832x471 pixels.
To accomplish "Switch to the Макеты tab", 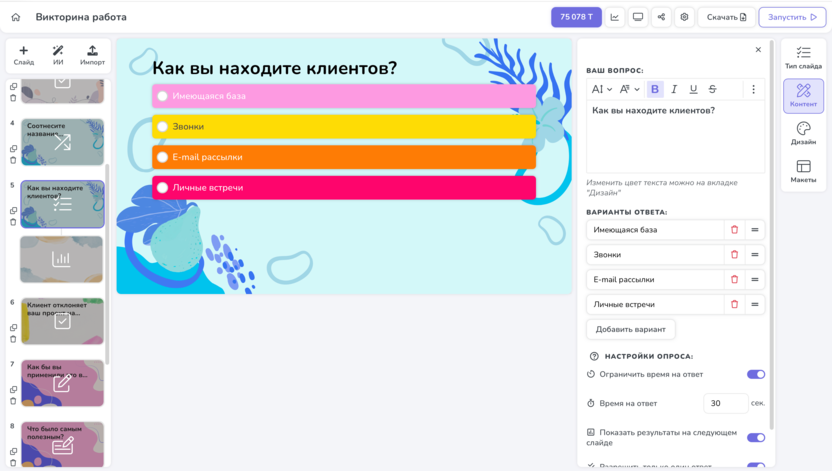I will pyautogui.click(x=803, y=171).
